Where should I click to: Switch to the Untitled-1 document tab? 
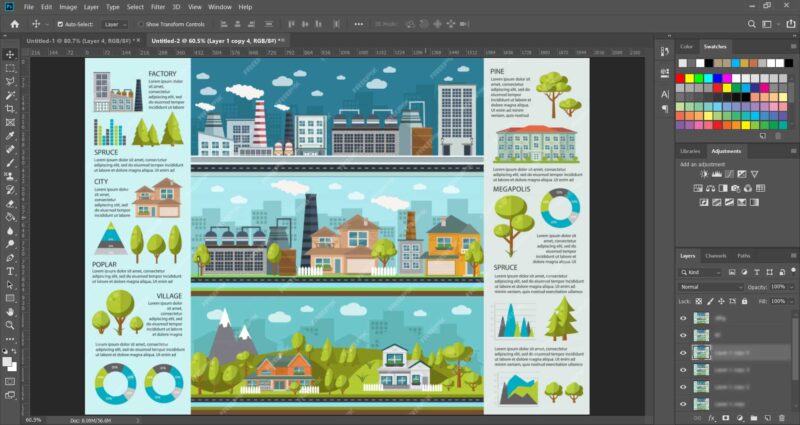pos(37,40)
